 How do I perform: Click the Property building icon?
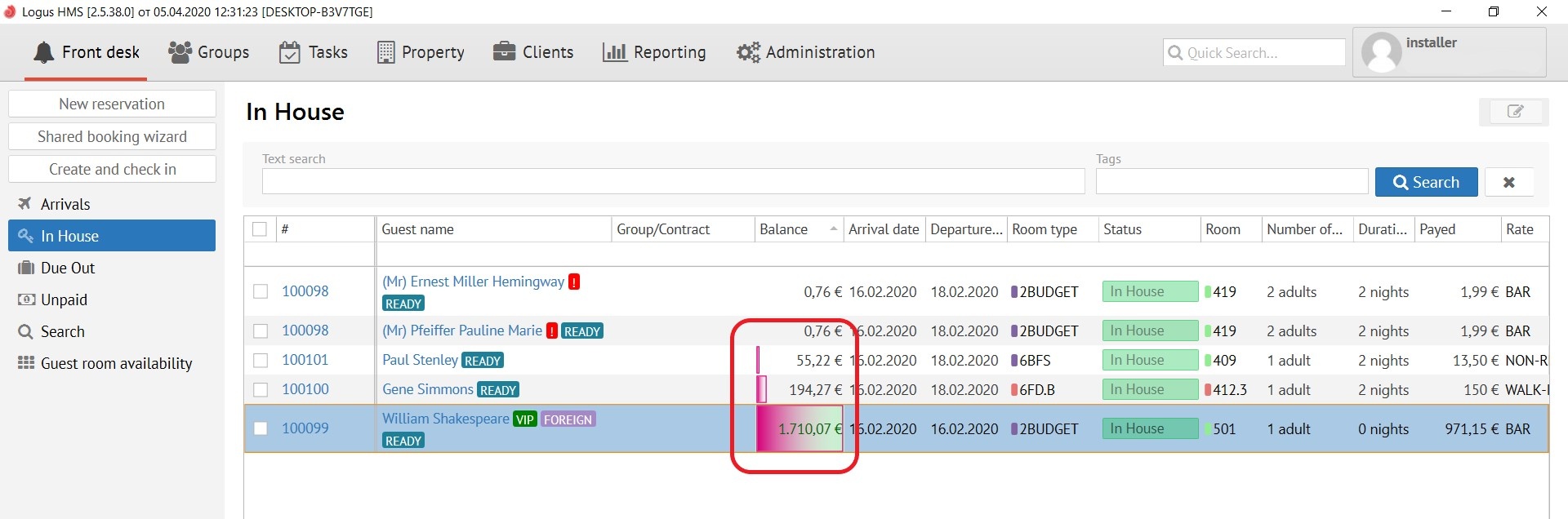tap(385, 52)
